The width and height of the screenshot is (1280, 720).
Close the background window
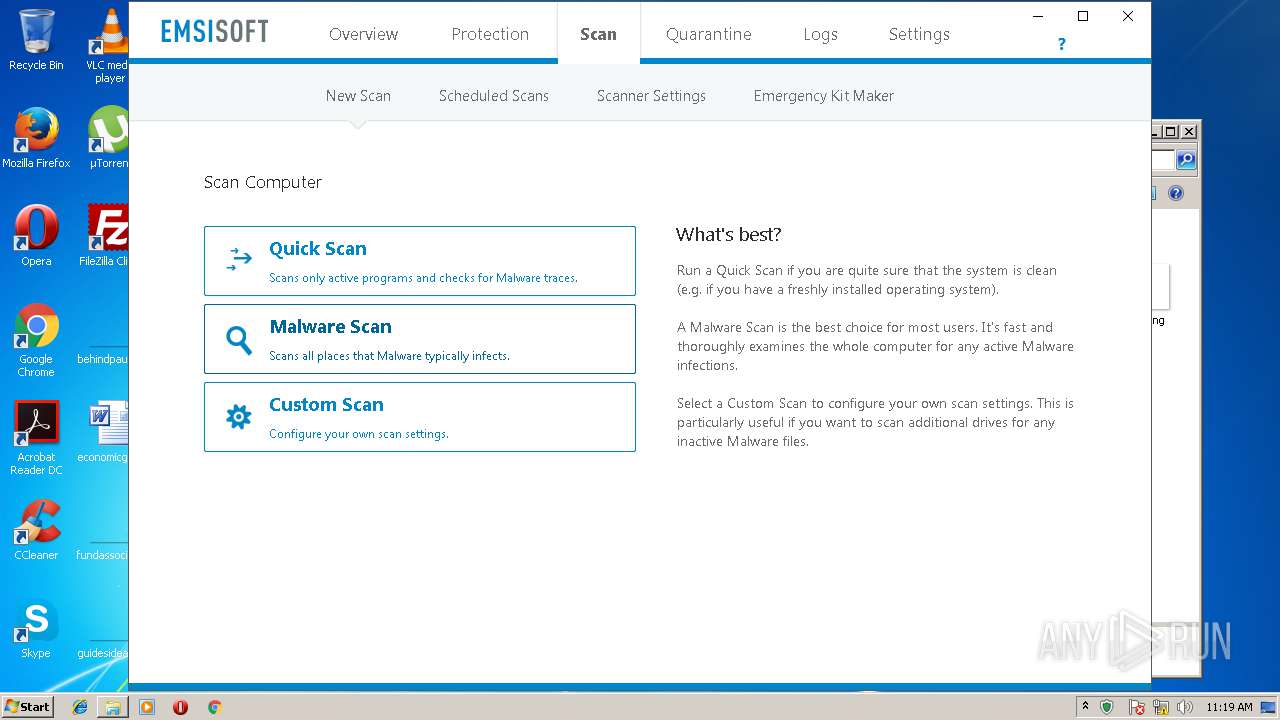1189,132
